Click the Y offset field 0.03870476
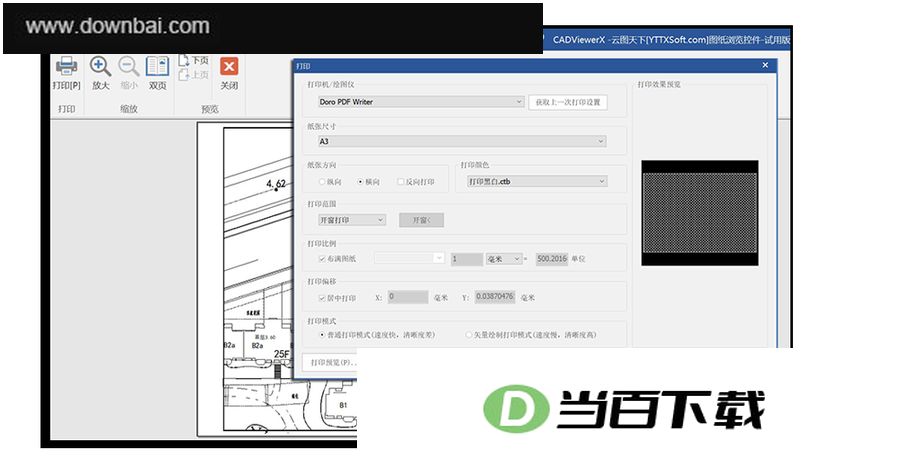Screen dimensions: 900x468 click(x=495, y=297)
